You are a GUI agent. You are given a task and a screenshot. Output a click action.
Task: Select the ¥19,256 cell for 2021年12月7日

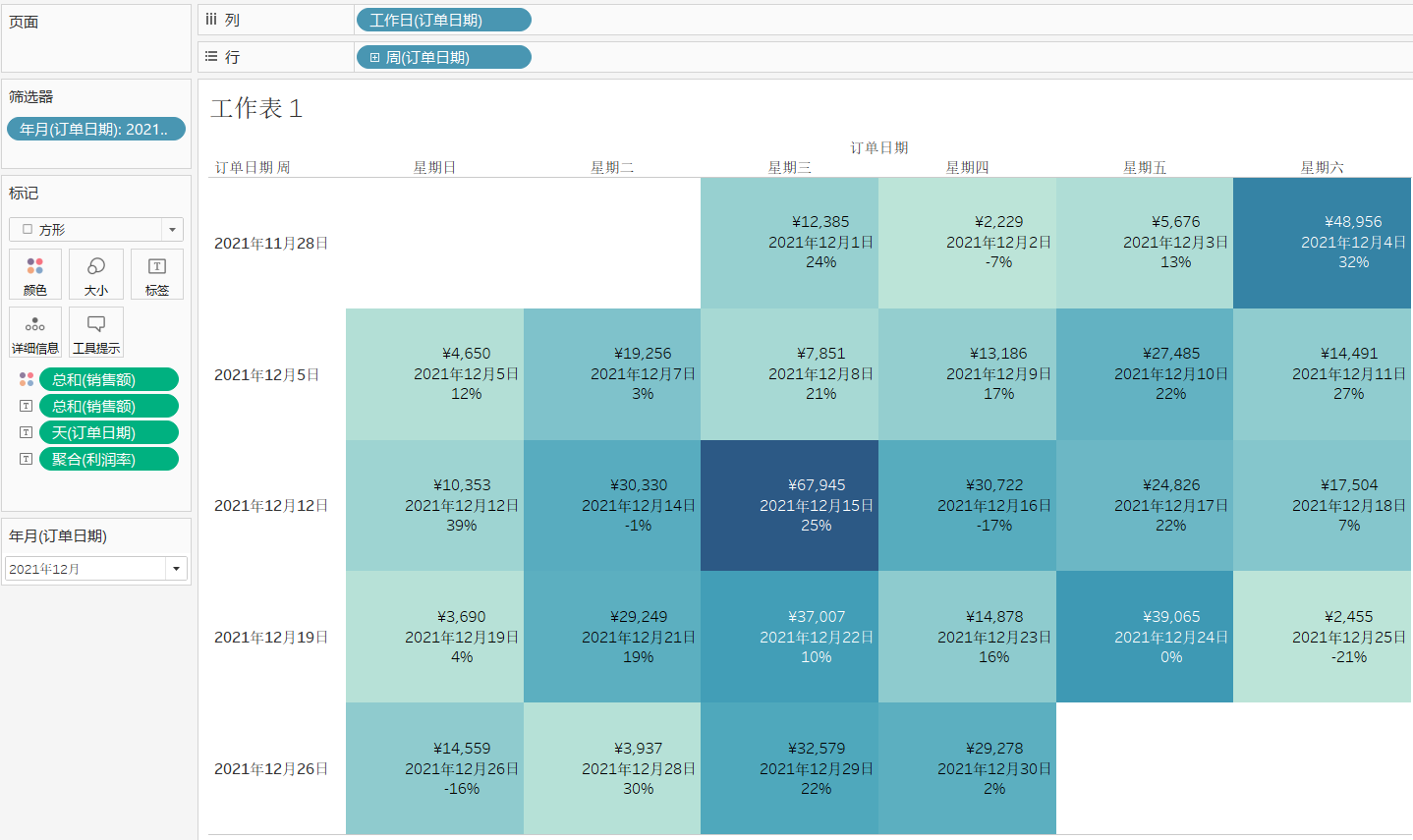click(x=612, y=374)
